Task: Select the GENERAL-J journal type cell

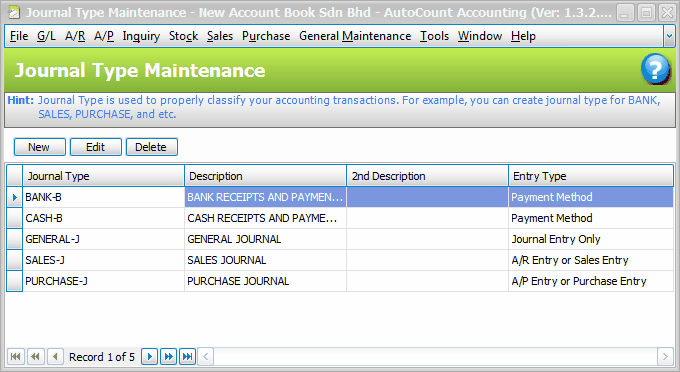Action: tap(103, 239)
